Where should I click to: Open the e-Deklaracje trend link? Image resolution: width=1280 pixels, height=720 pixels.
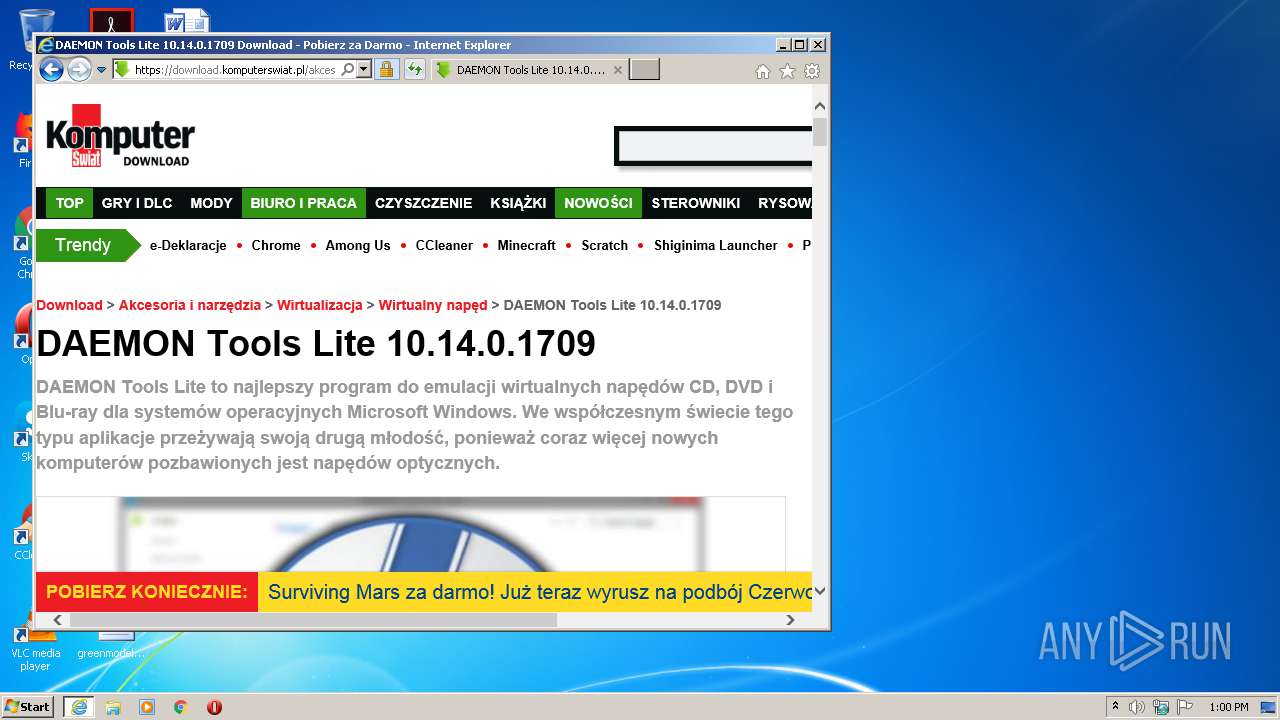188,245
